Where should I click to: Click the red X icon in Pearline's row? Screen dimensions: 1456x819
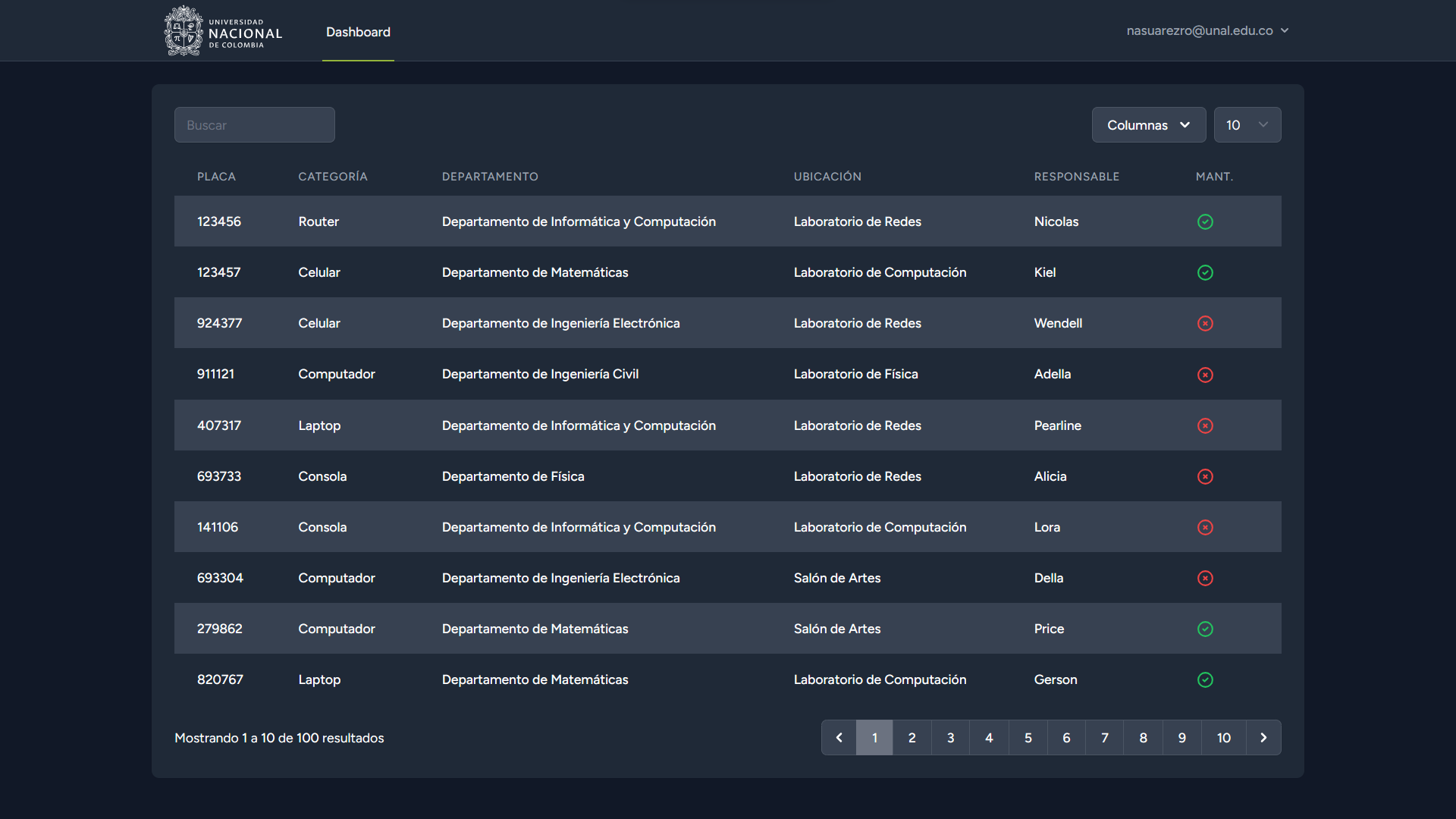[1205, 425]
